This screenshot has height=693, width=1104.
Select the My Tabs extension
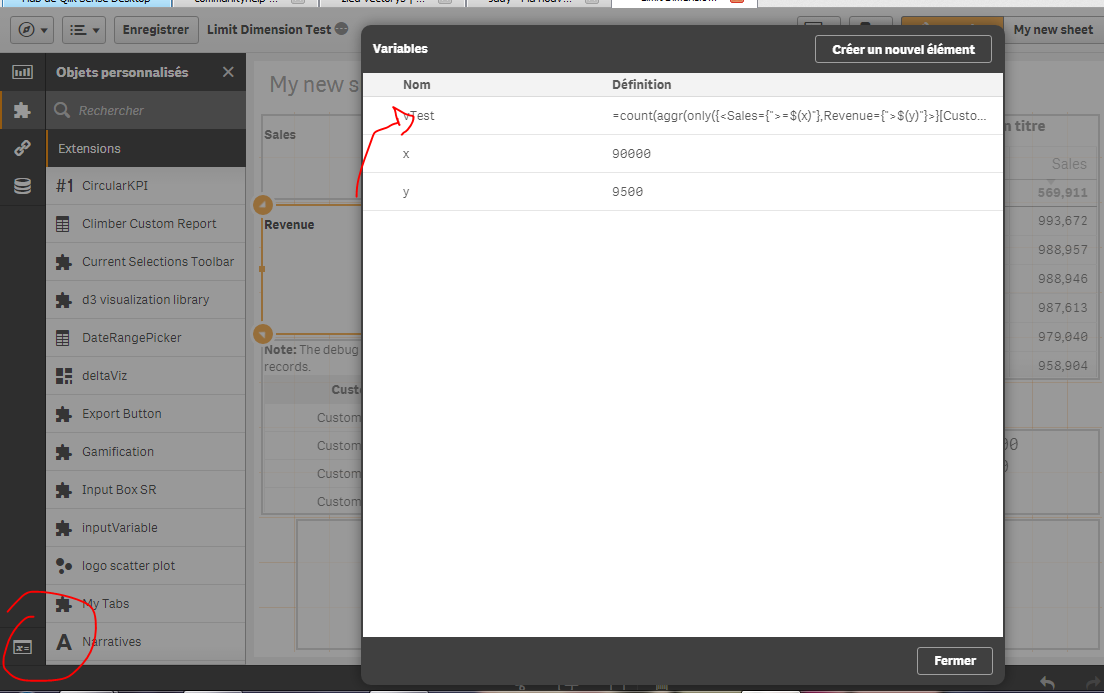146,604
